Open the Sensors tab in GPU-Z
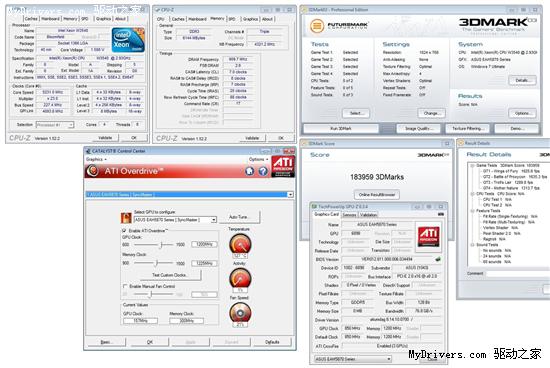The image size is (550, 368). click(349, 215)
